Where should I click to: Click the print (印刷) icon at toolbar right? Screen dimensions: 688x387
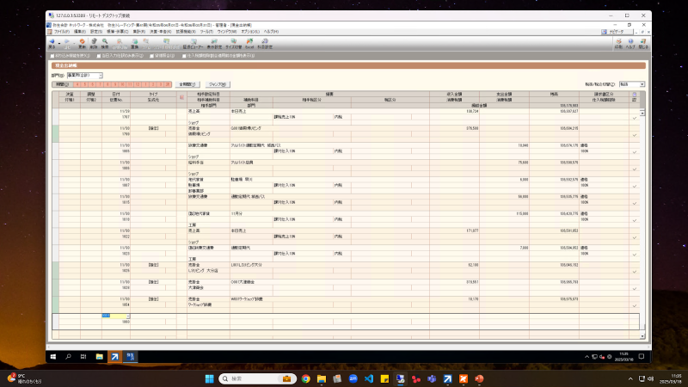point(619,43)
